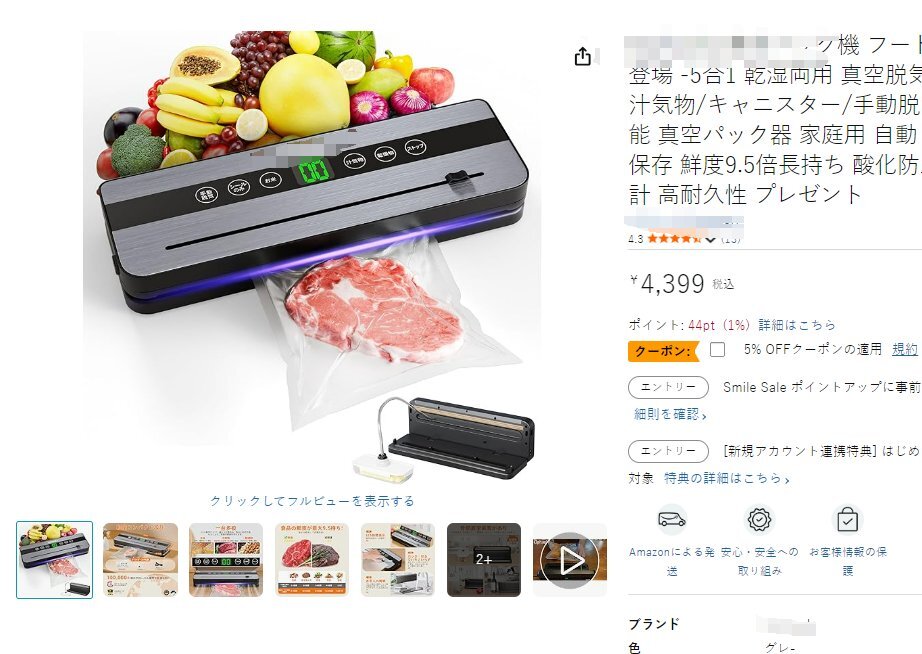
Task: Open coupon 規約 terms link
Action: click(x=904, y=349)
